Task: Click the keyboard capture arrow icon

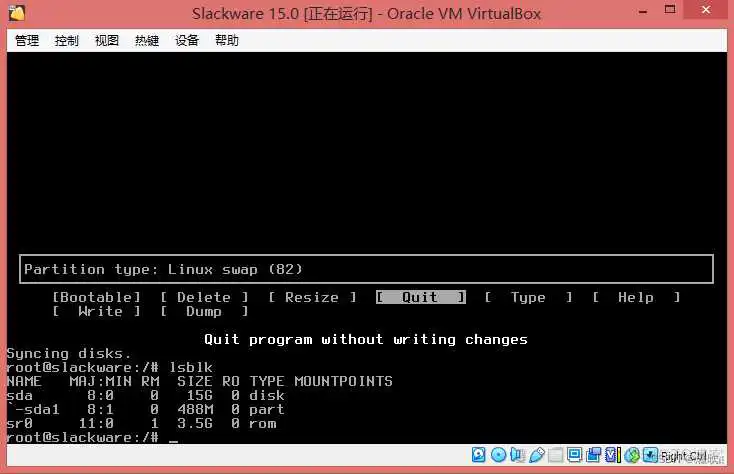Action: [x=650, y=454]
